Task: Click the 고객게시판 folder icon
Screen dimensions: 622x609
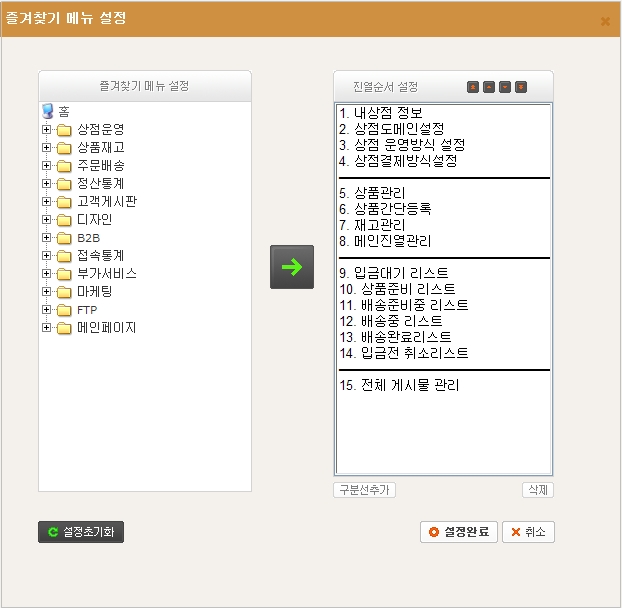Action: (x=64, y=202)
